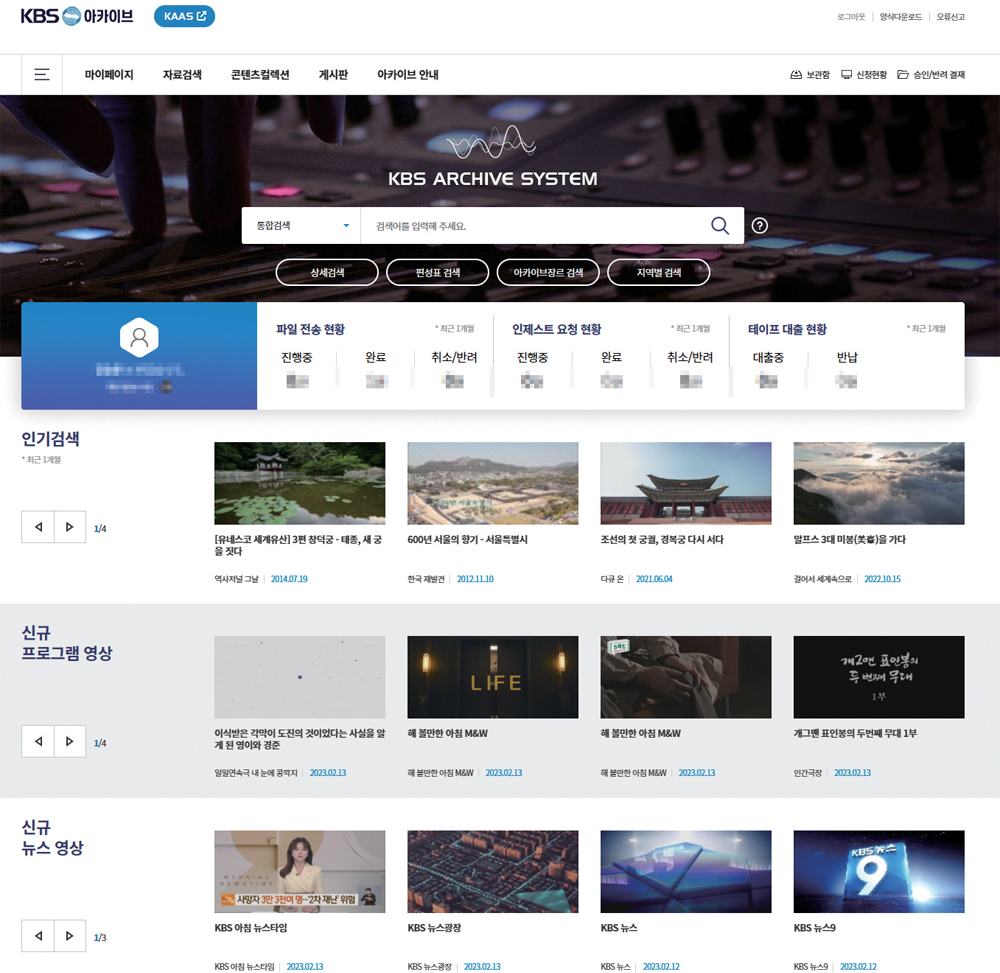Click the 아카이브장르 검색 button
1000x973 pixels.
[548, 272]
